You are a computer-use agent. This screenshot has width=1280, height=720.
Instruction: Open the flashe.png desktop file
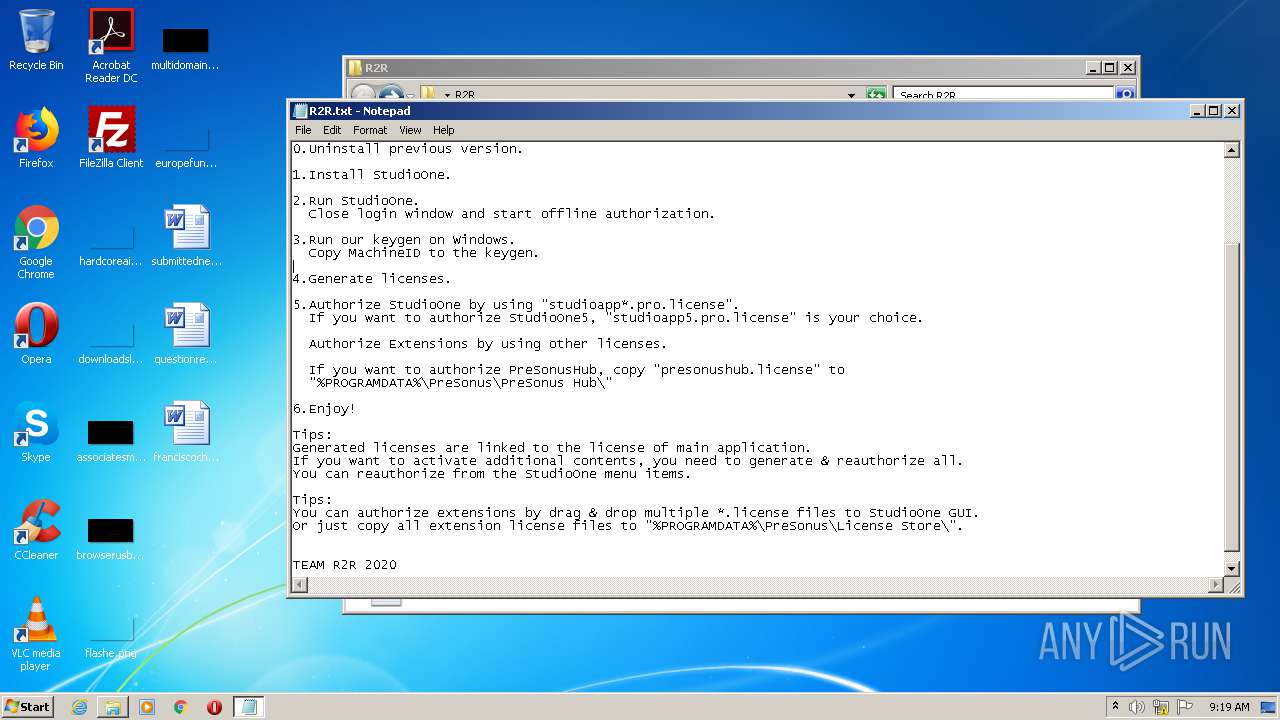111,636
